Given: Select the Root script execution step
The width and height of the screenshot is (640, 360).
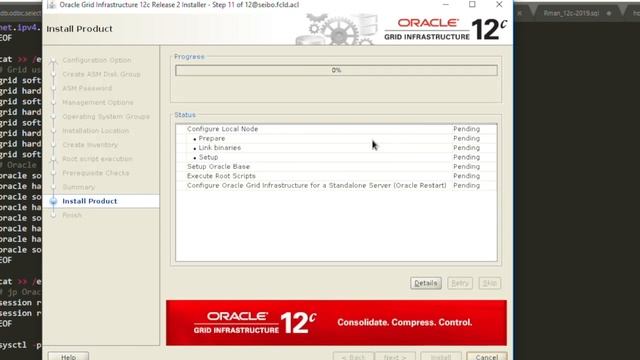Looking at the screenshot, I should point(97,159).
